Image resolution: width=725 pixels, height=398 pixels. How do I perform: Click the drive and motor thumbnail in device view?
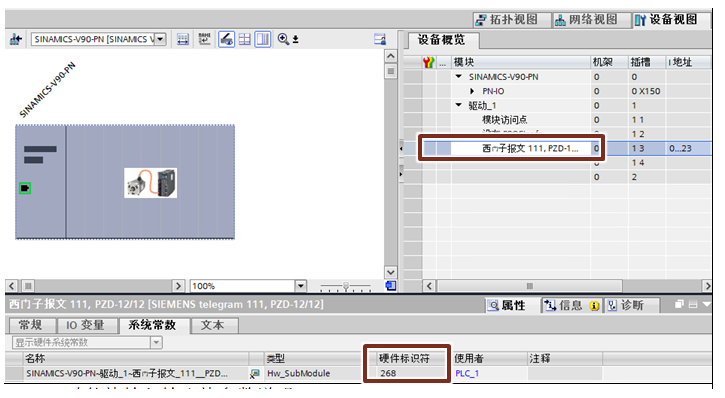click(x=151, y=183)
